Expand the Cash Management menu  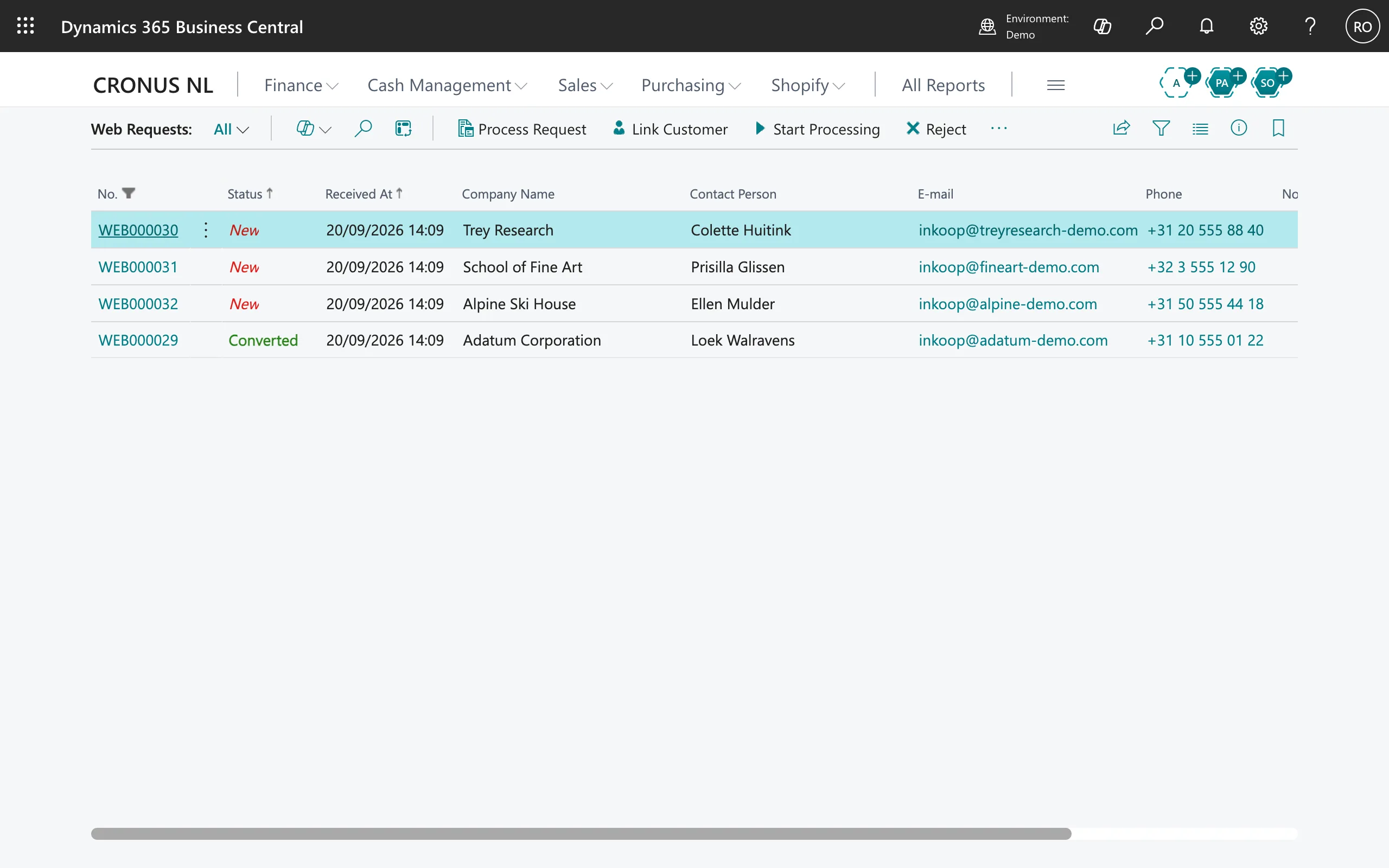[x=448, y=86]
